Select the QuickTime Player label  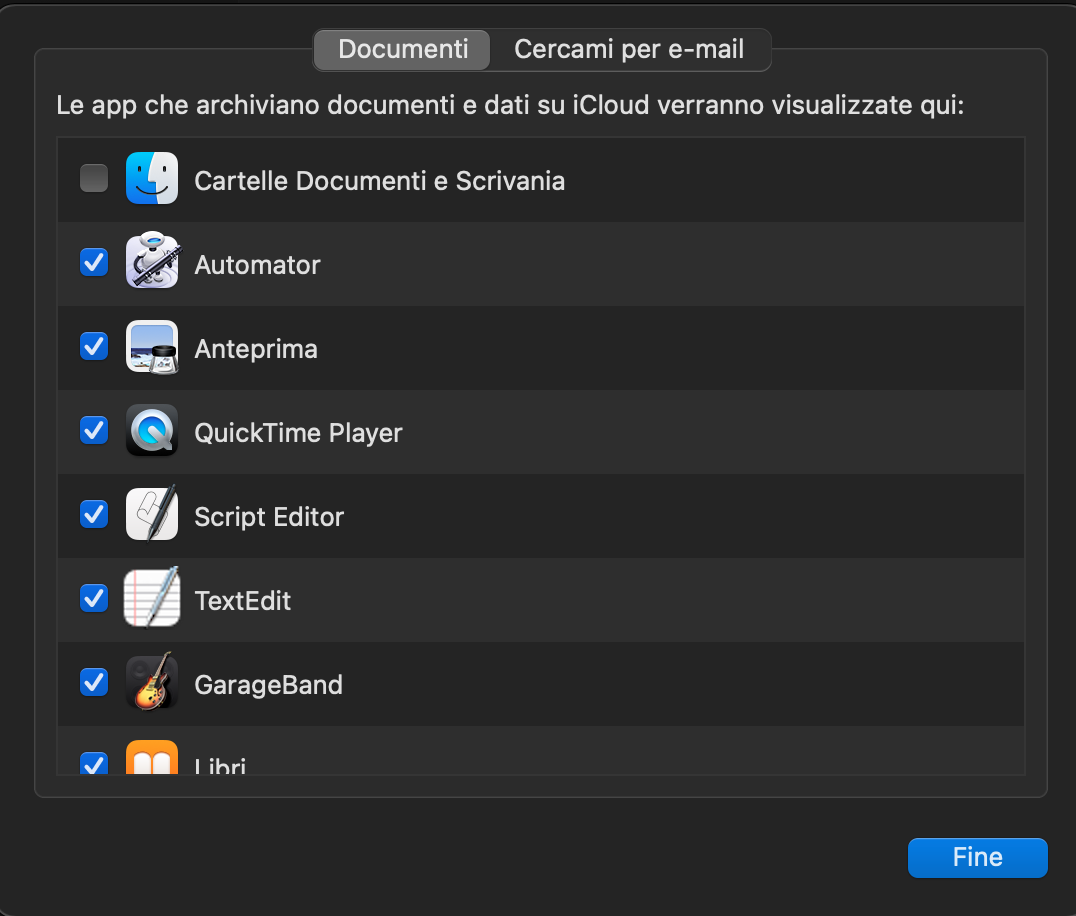pos(299,433)
